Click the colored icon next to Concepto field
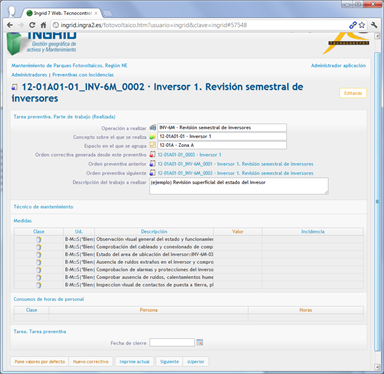Viewport: 384px width, 374px height. click(x=153, y=137)
